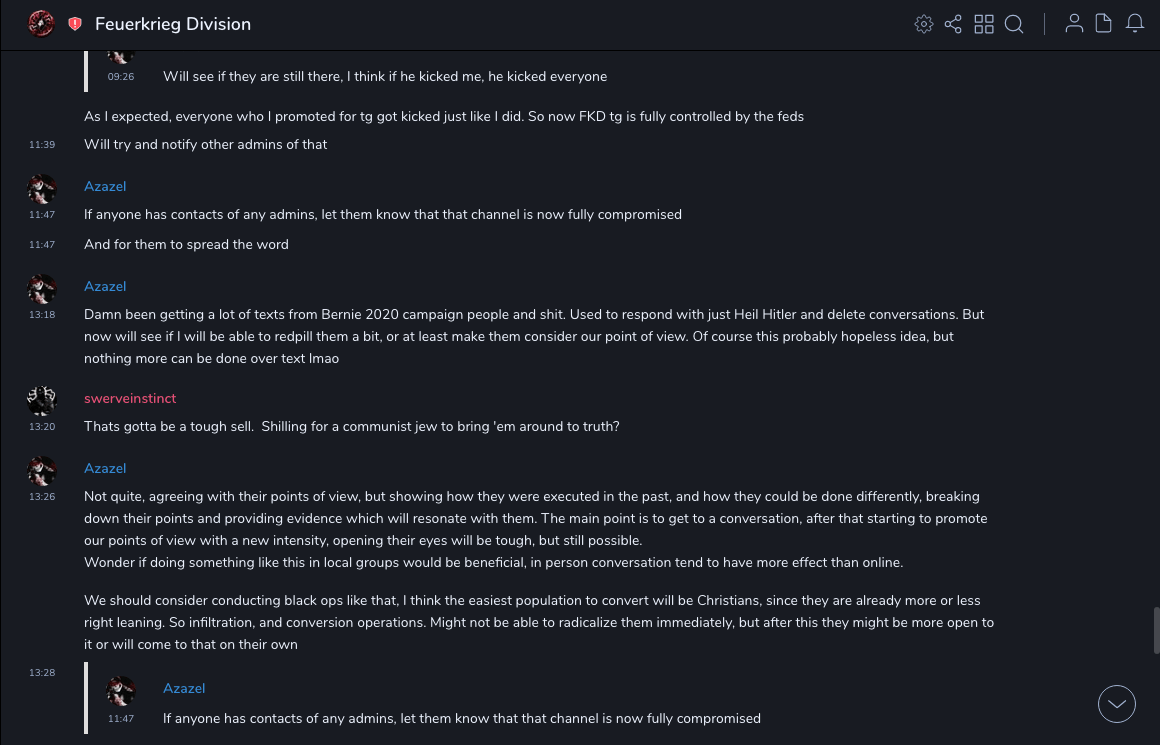Open the four-square grid view icon

(984, 24)
